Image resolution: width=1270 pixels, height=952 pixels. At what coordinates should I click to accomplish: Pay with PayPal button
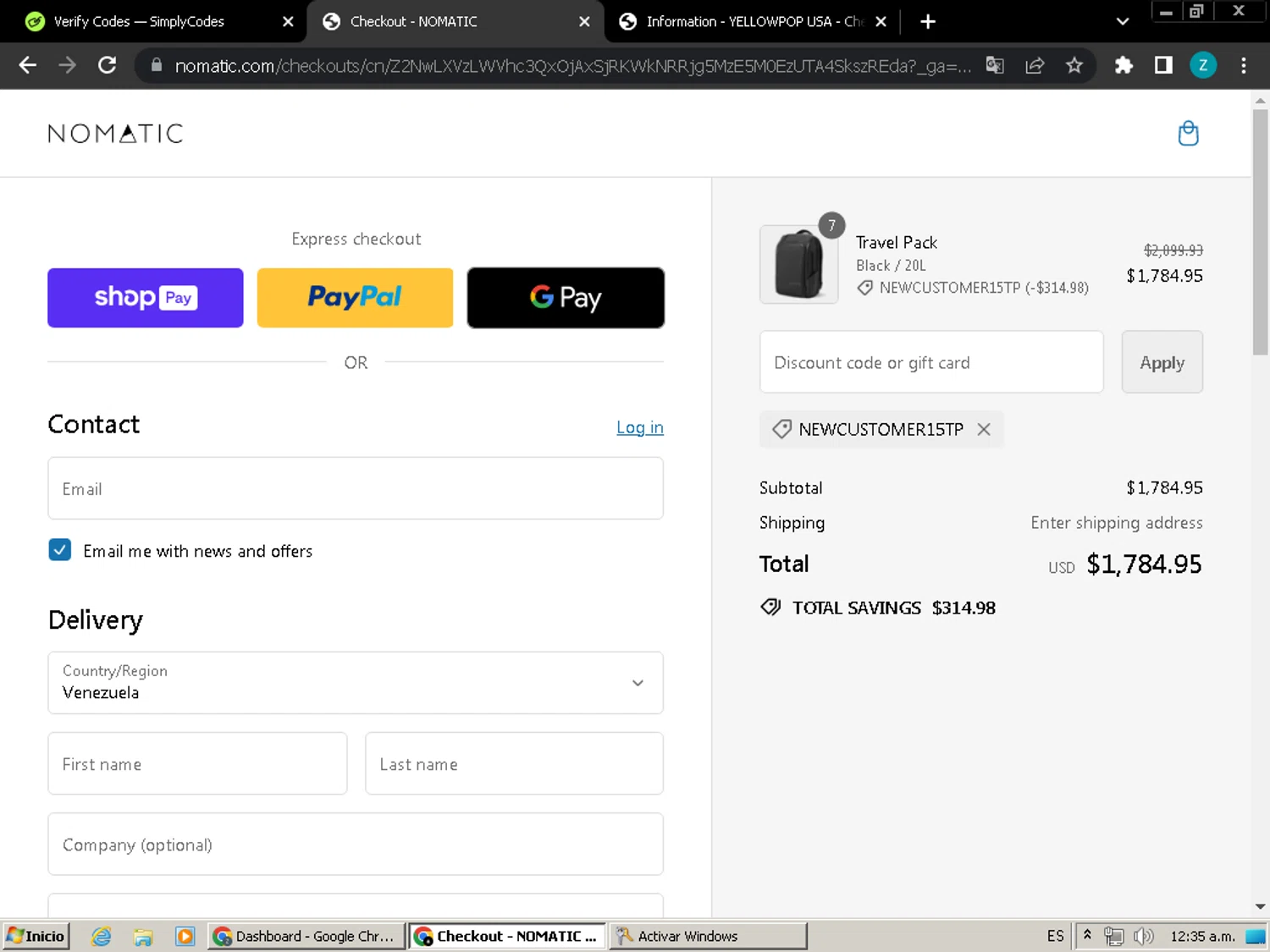click(x=355, y=298)
